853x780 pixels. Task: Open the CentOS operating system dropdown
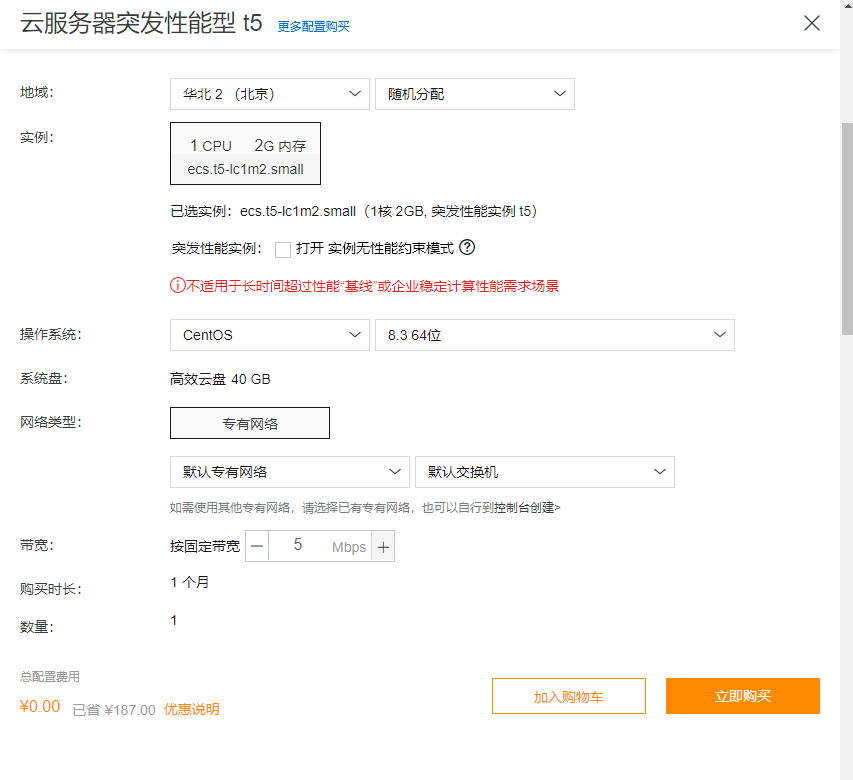pos(270,334)
